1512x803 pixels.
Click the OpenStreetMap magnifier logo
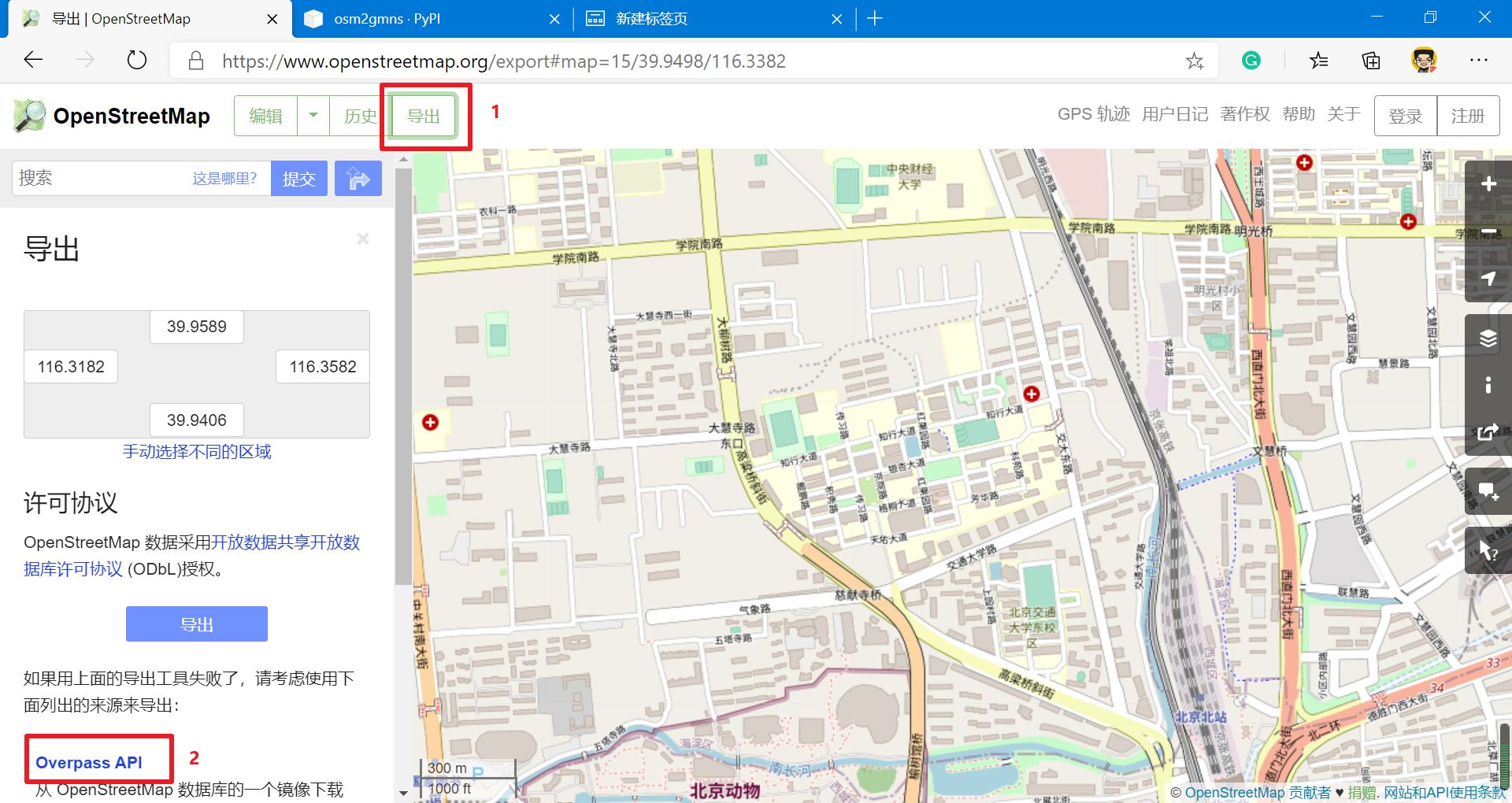30,116
